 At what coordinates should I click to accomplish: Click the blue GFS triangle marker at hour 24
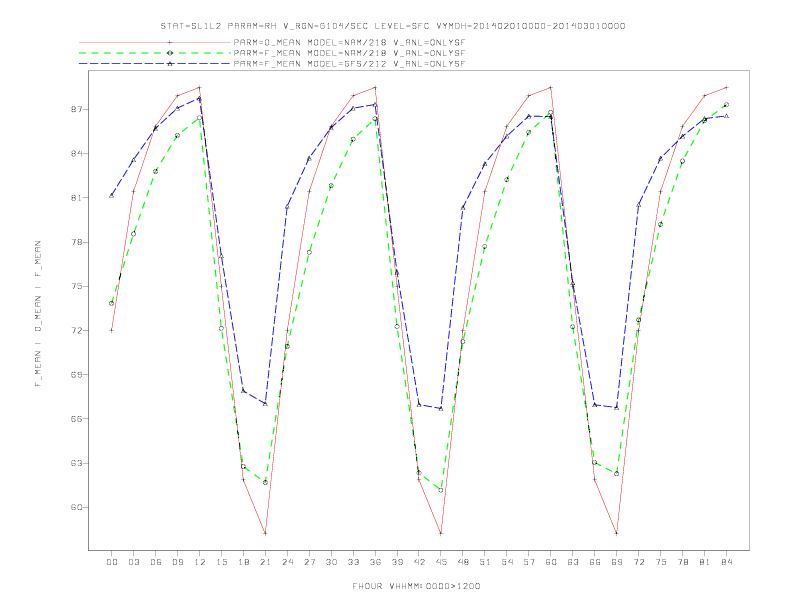pos(287,207)
